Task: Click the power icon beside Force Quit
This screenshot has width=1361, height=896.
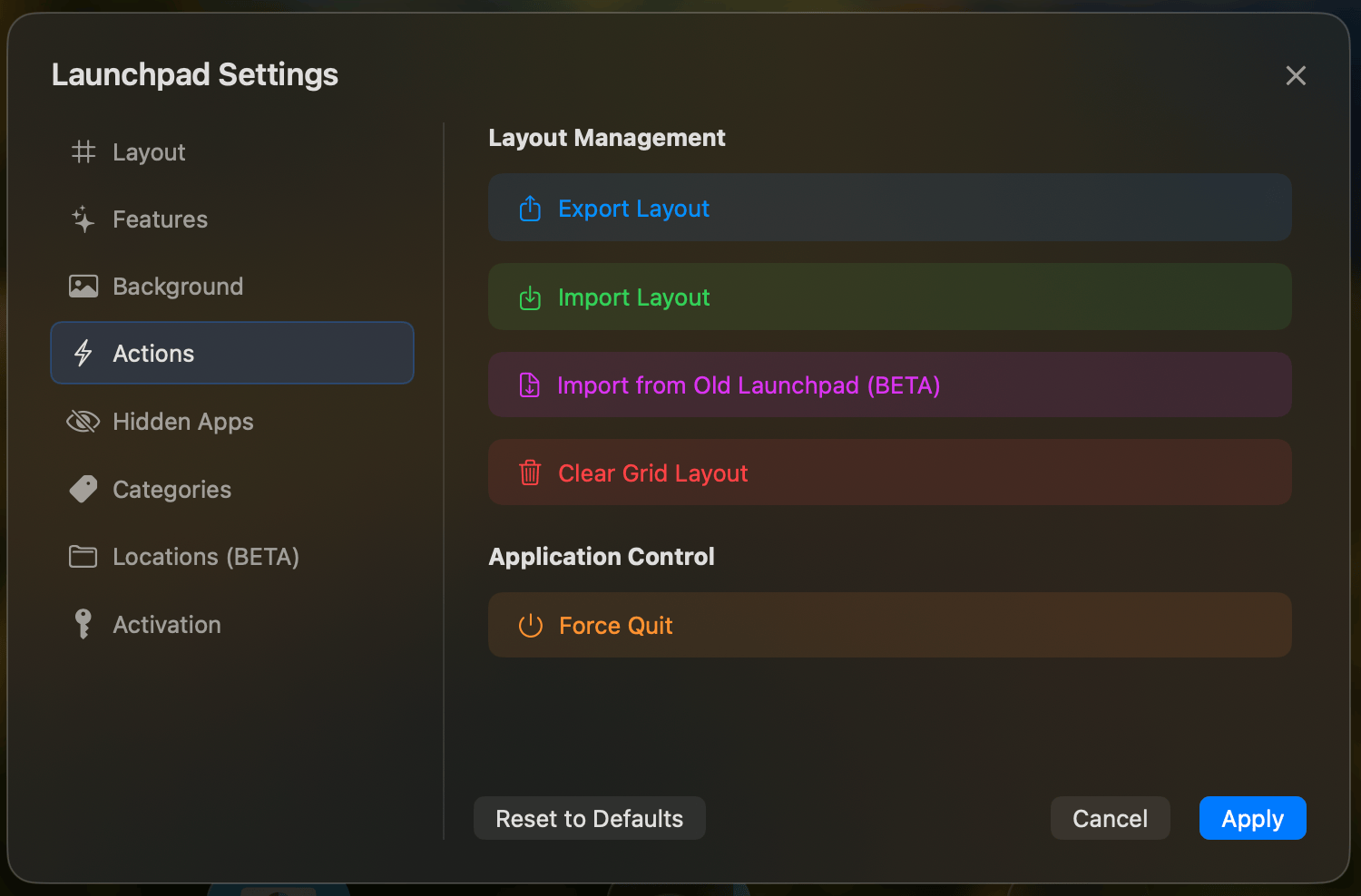Action: coord(530,625)
